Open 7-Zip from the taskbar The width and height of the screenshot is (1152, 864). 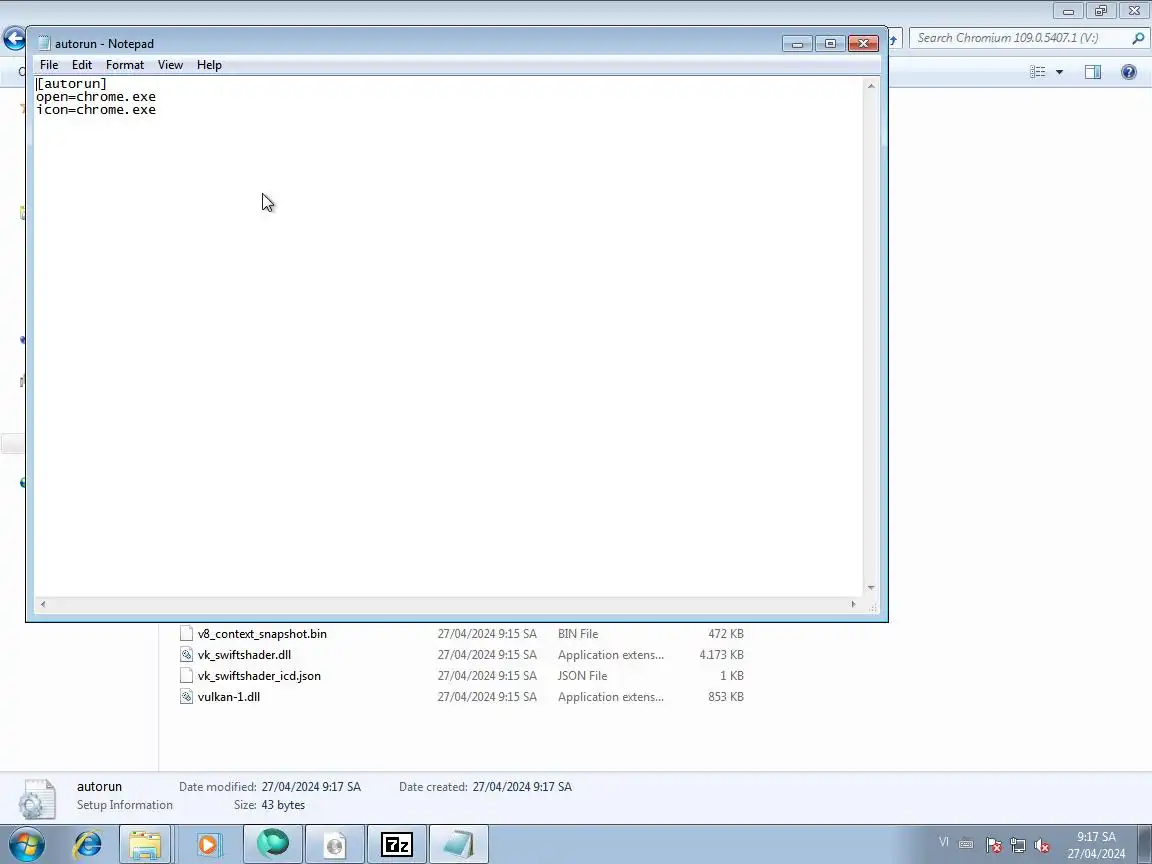click(x=397, y=844)
